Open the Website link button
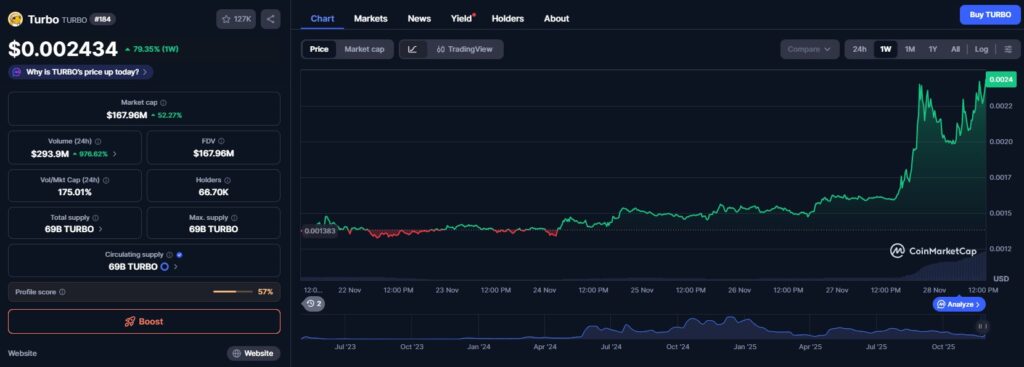Image resolution: width=1024 pixels, height=367 pixels. click(253, 353)
